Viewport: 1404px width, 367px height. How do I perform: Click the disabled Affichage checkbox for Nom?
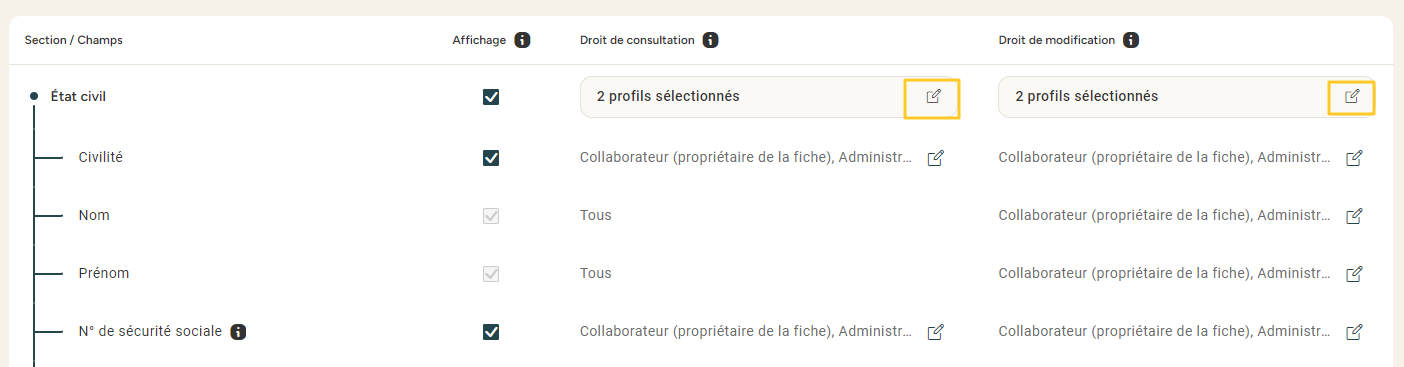(x=491, y=216)
